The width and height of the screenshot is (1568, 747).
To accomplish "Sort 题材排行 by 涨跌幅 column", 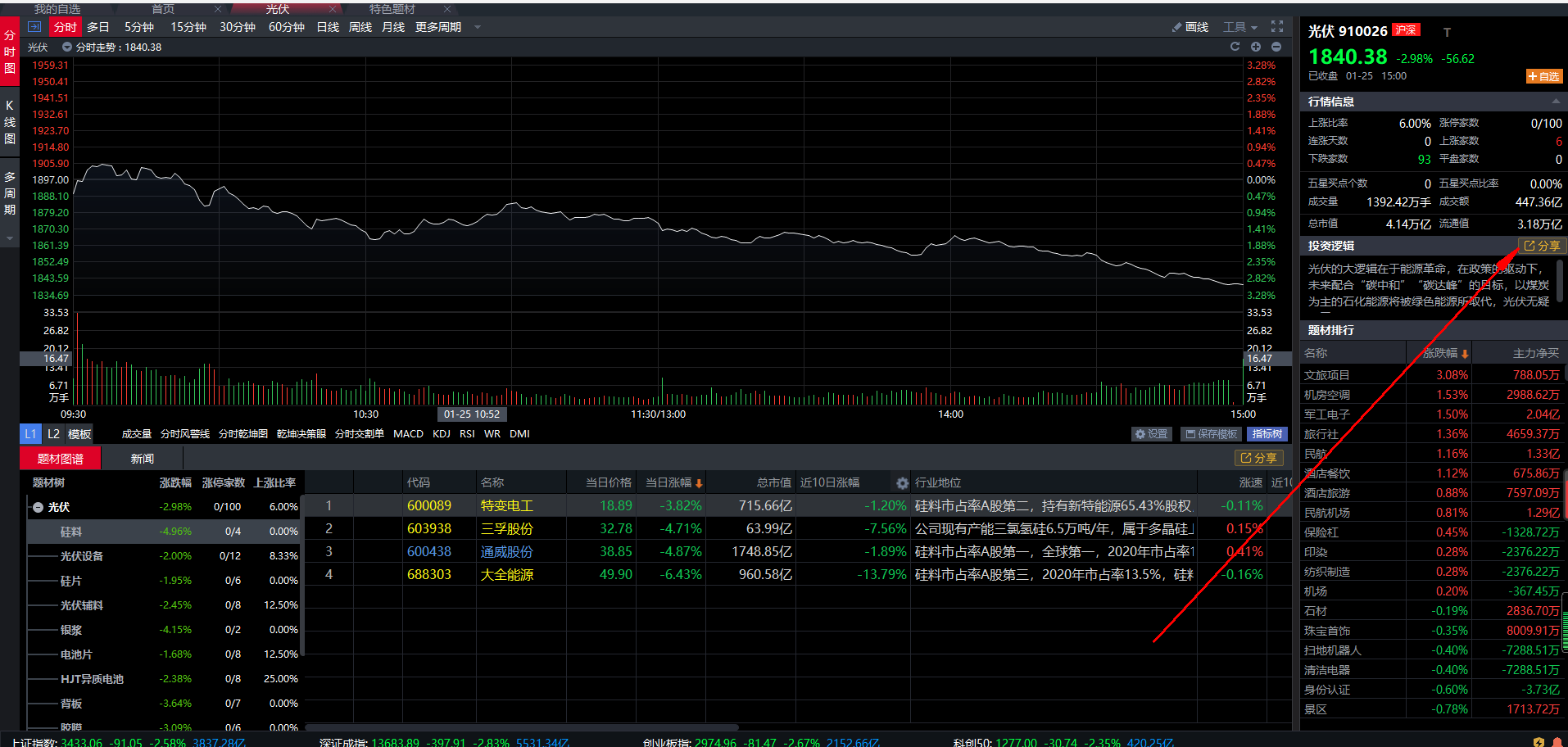I will pos(1445,353).
